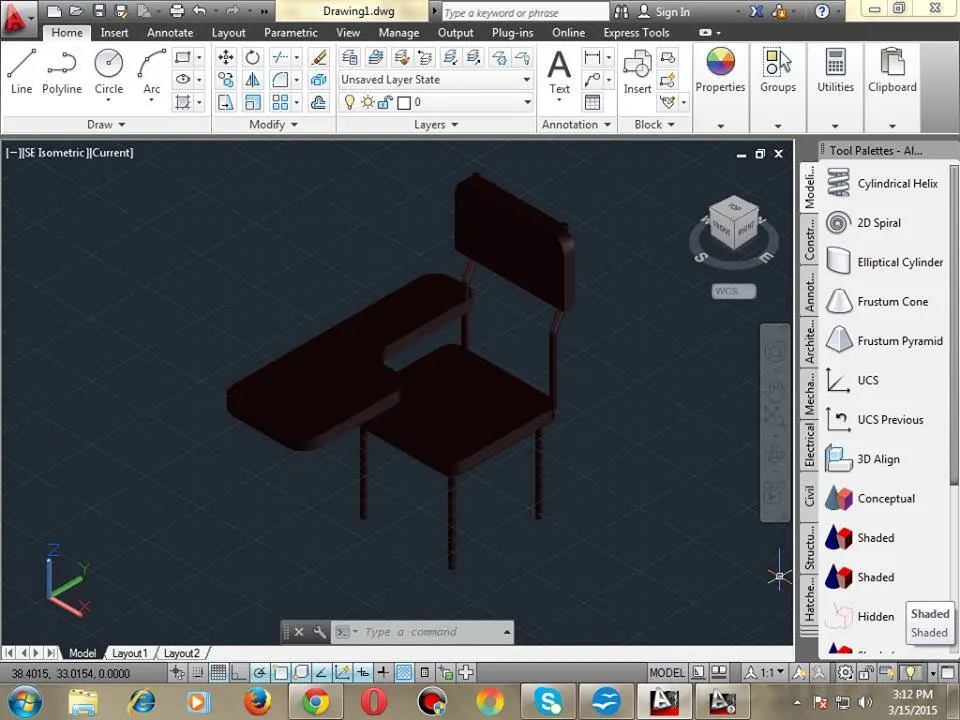Toggle layer lock padlock icon
Image resolution: width=960 pixels, height=720 pixels.
pyautogui.click(x=385, y=102)
